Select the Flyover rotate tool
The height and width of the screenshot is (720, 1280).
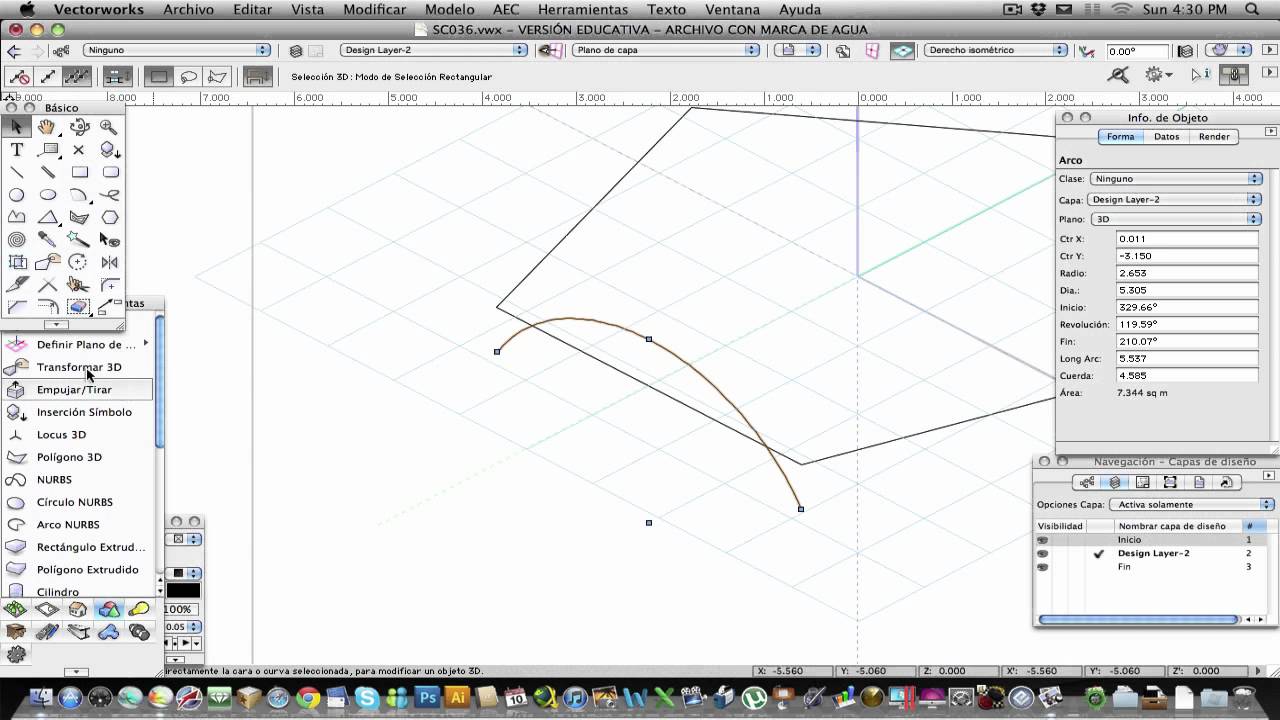(x=79, y=127)
